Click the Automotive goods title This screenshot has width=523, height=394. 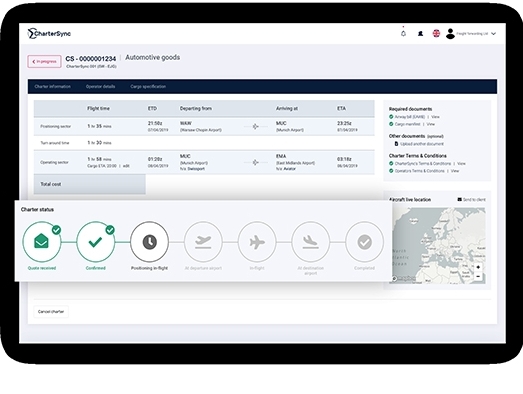[x=152, y=57]
